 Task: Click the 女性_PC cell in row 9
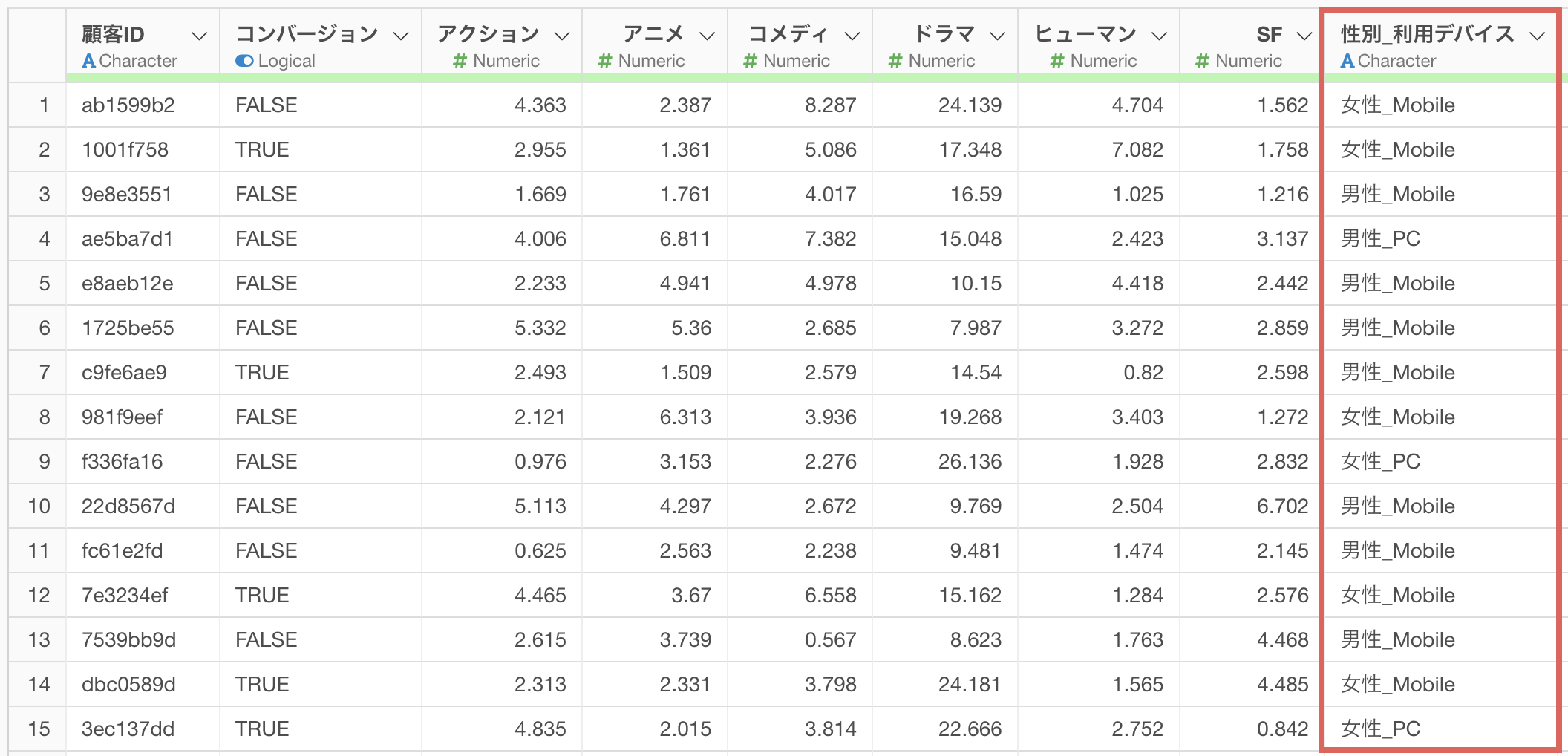[1380, 462]
